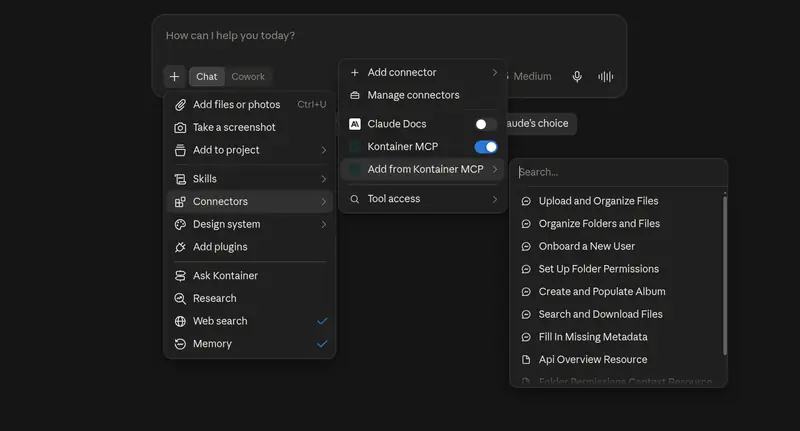Click prompt icon next to Fill In Missing Metadata
The height and width of the screenshot is (431, 800).
tap(526, 337)
